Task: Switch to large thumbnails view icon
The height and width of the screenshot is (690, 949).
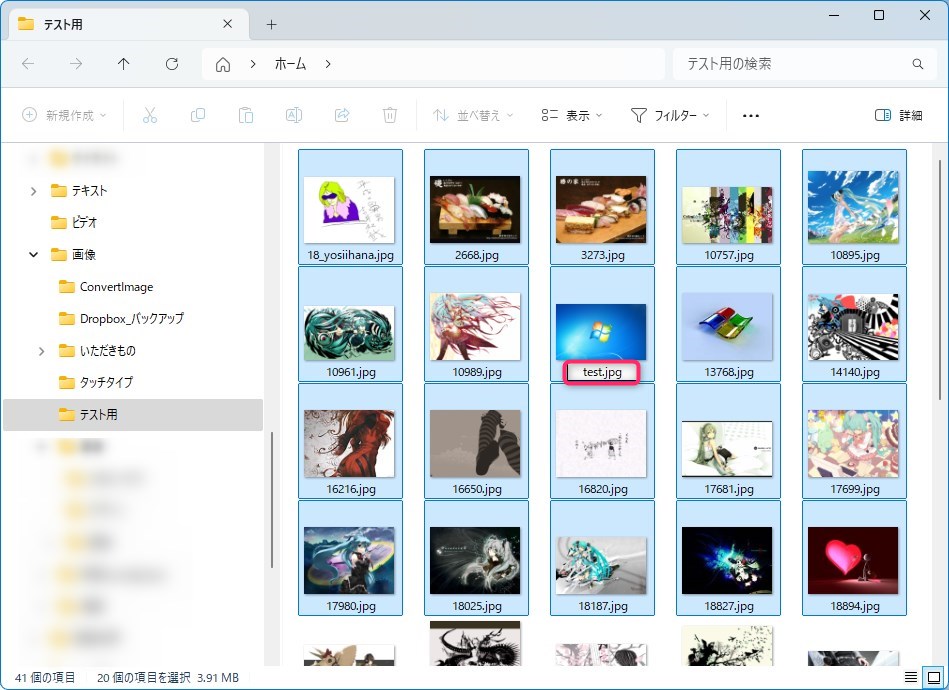Action: (932, 677)
